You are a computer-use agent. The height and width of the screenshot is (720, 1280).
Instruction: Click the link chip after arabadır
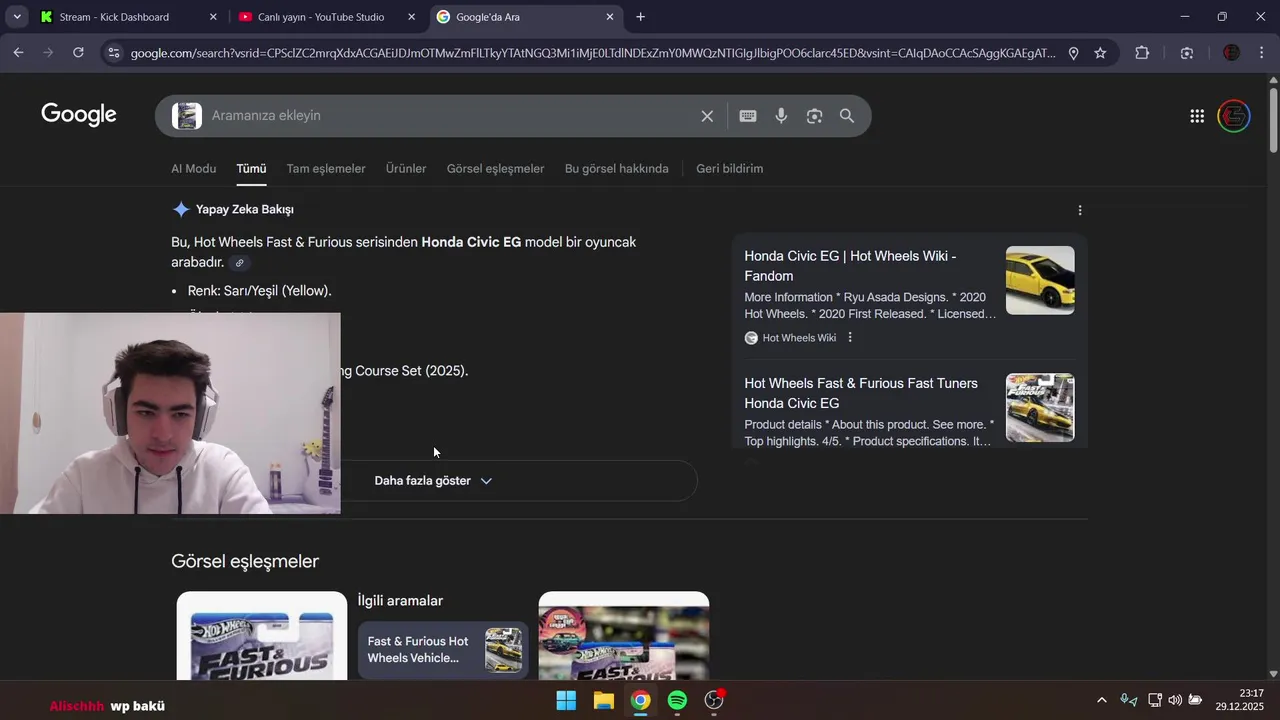[x=239, y=263]
